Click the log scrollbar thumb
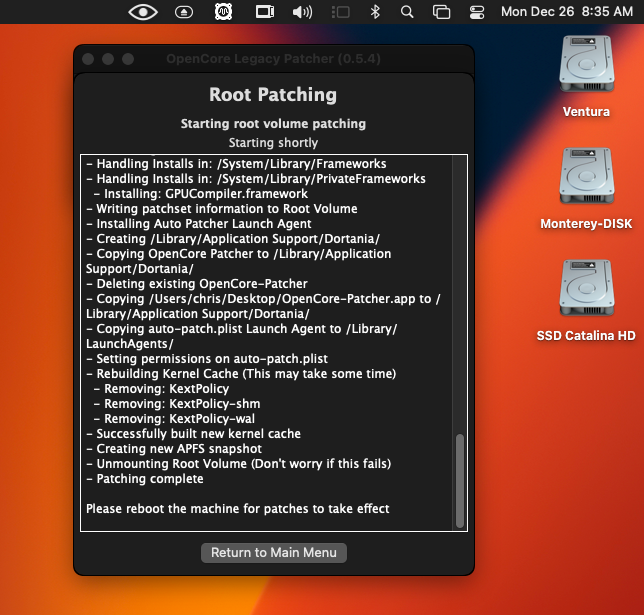 point(460,480)
